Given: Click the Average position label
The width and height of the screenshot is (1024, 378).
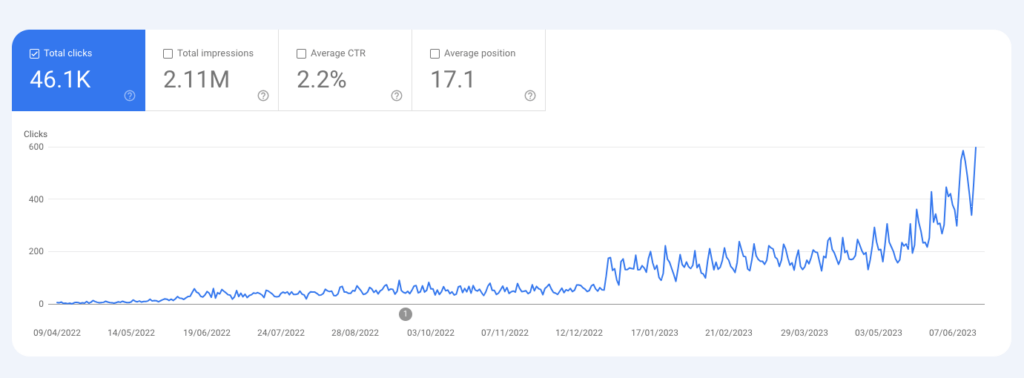Looking at the screenshot, I should pyautogui.click(x=480, y=54).
